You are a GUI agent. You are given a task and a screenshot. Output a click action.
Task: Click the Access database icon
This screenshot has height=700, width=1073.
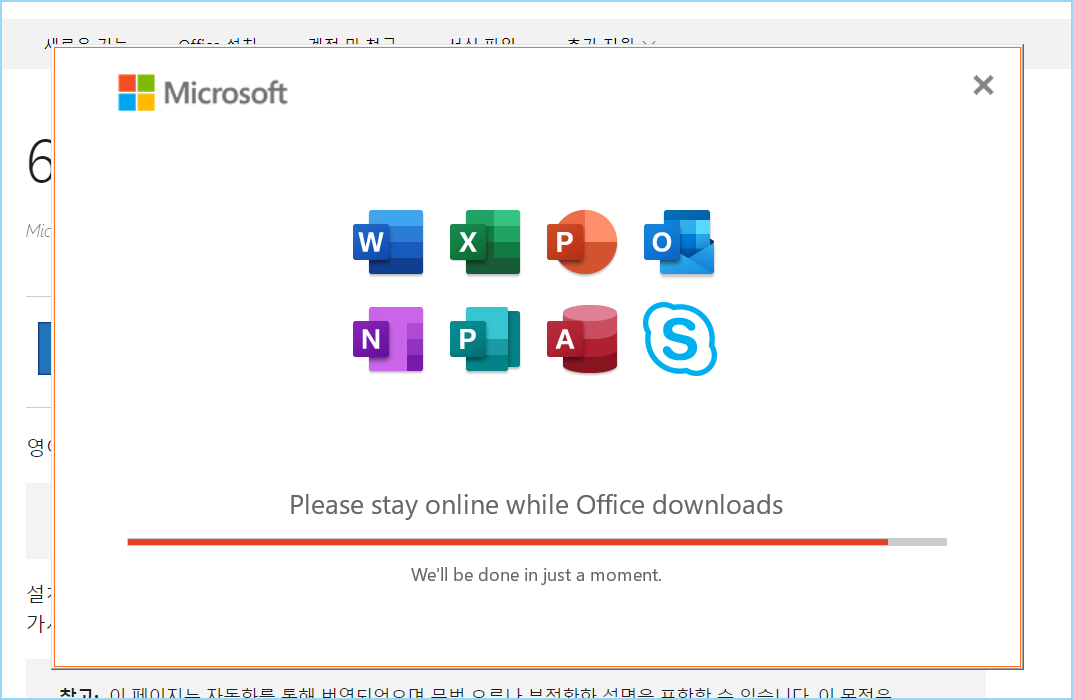(x=582, y=339)
